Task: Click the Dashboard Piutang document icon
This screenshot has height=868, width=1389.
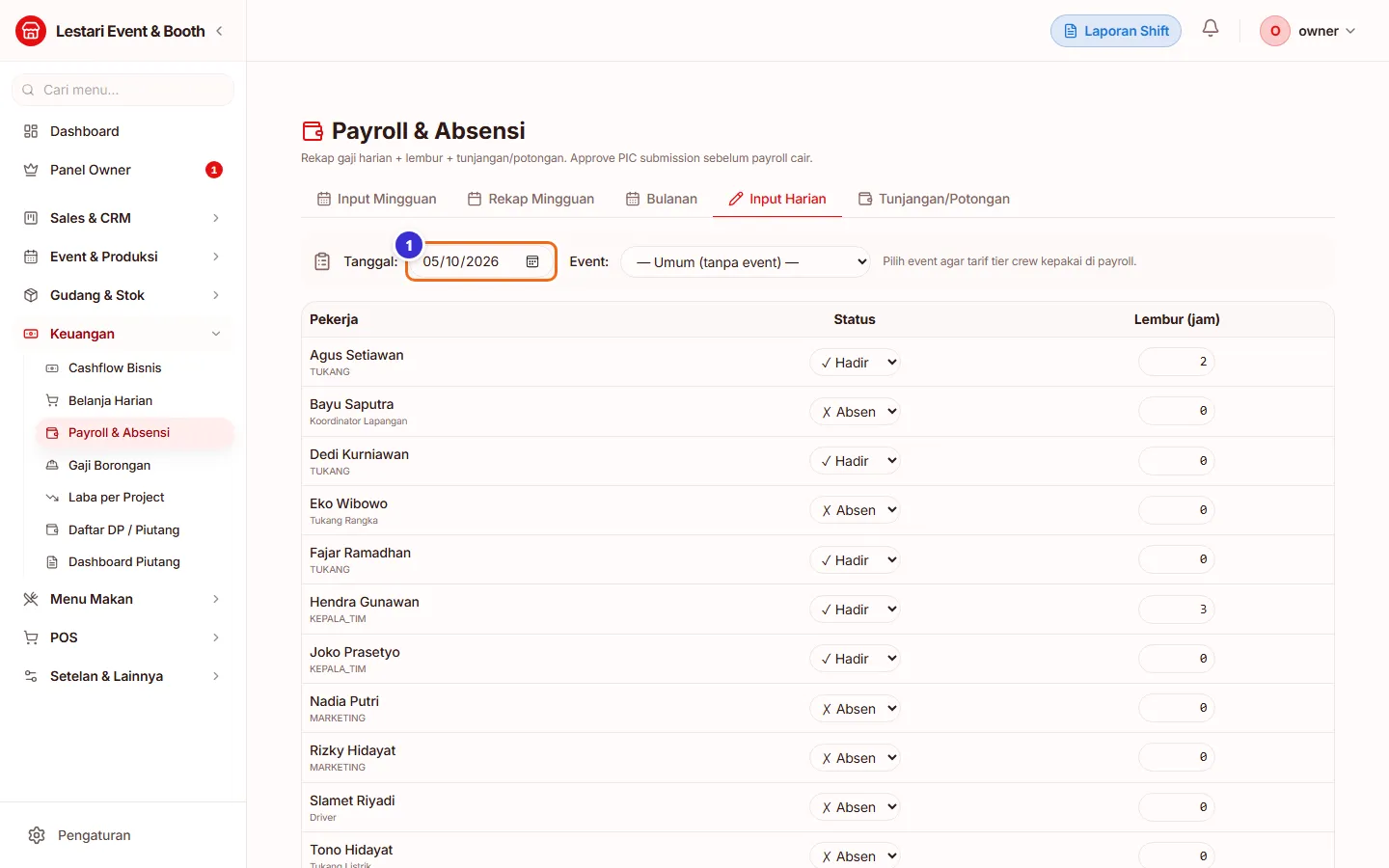Action: (52, 562)
